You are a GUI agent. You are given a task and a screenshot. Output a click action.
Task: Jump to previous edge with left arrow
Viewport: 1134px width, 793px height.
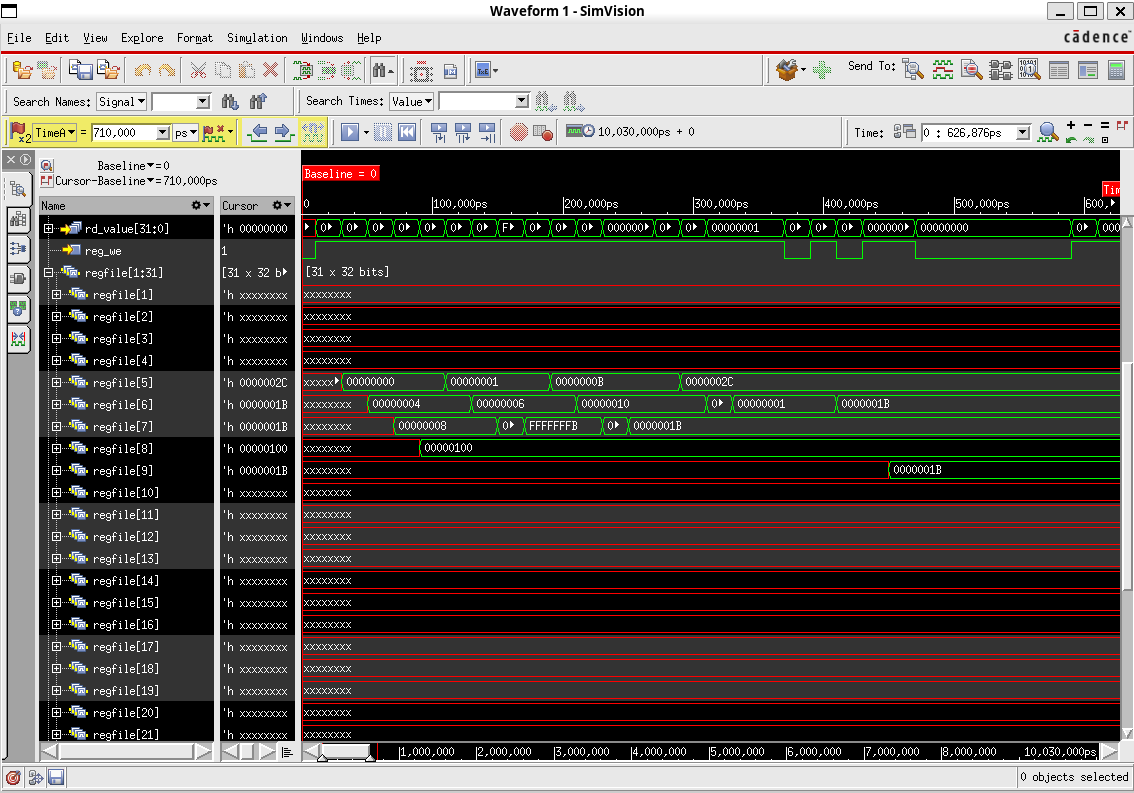[x=257, y=132]
